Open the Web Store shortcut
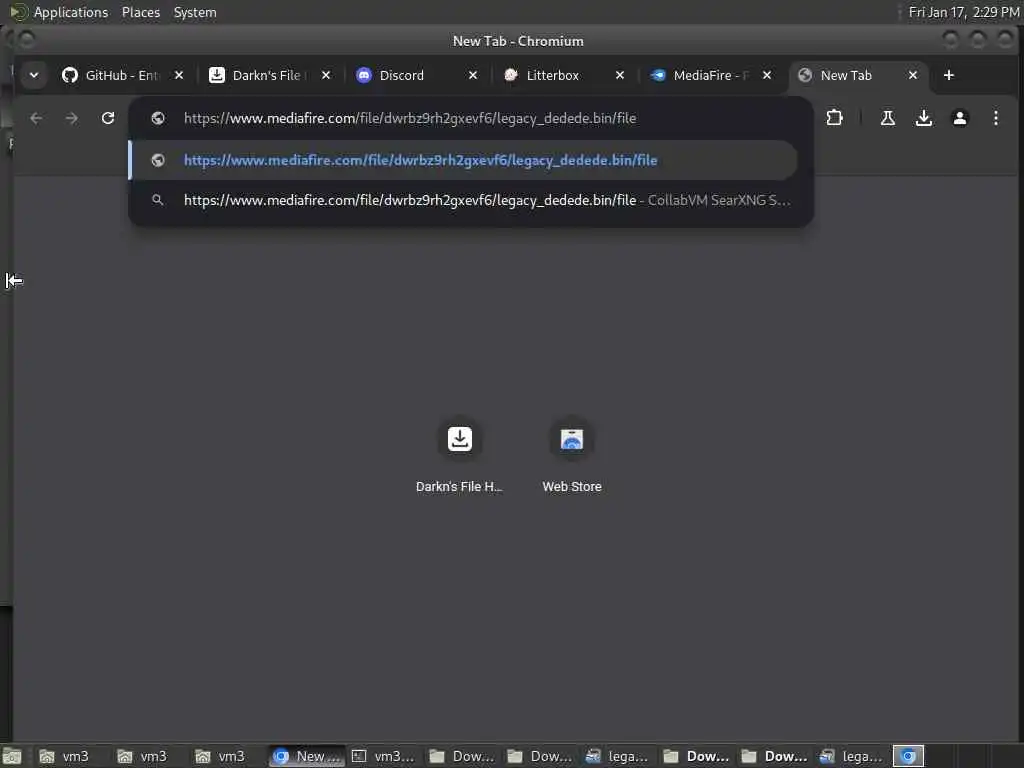The width and height of the screenshot is (1024, 768). 571,455
